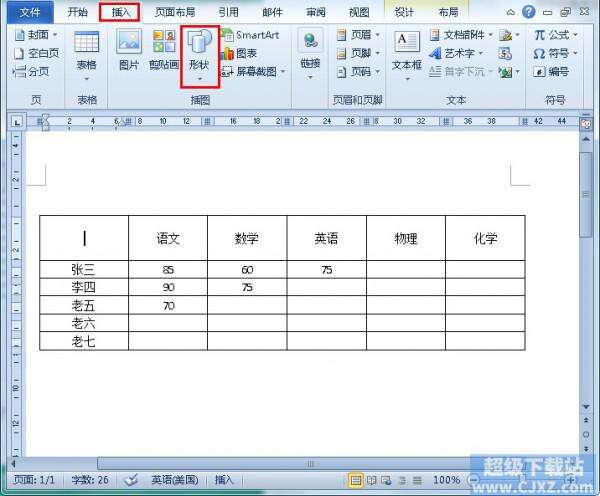This screenshot has height=496, width=600.
Task: Click the horizontal scrollbar thumb
Action: point(311,464)
